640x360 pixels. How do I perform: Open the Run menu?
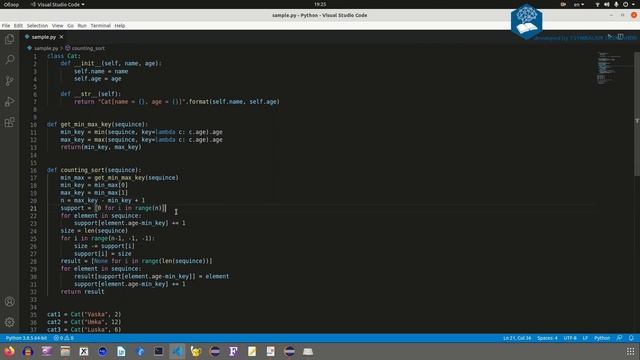tap(82, 25)
